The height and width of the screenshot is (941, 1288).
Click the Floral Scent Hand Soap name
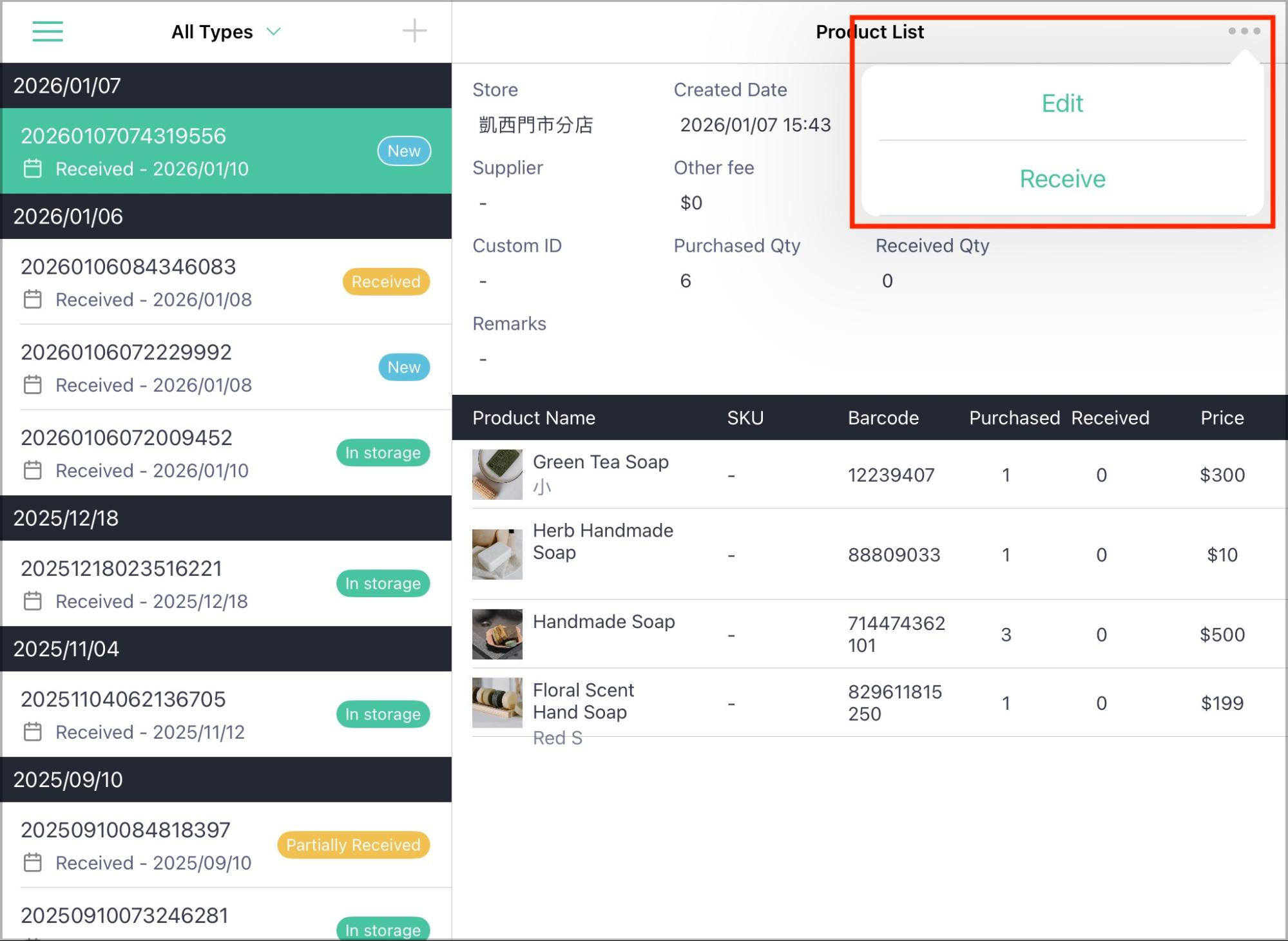point(584,701)
